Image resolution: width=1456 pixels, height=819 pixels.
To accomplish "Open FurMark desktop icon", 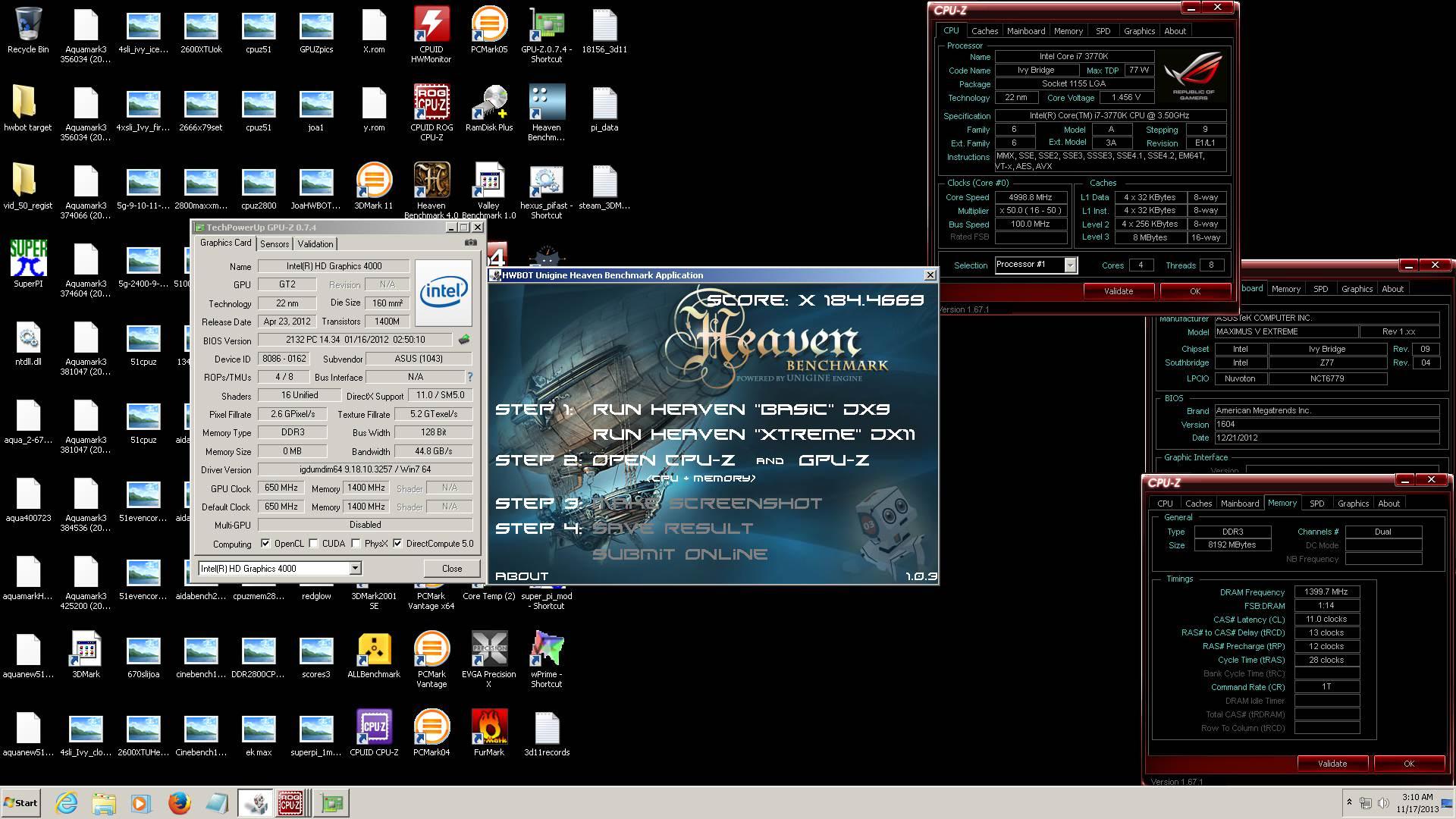I will pyautogui.click(x=488, y=733).
